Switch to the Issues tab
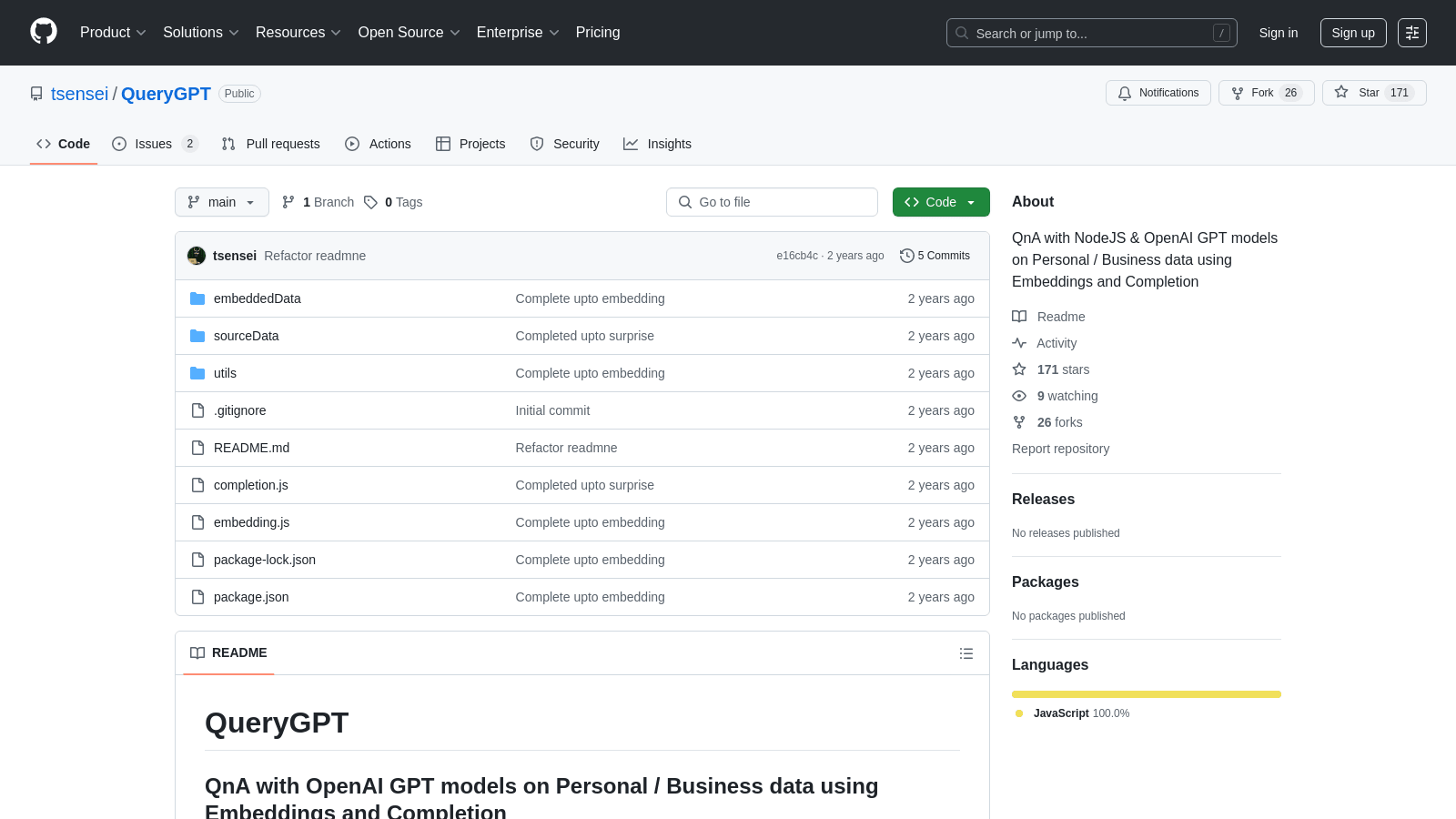This screenshot has width=1456, height=819. point(152,144)
